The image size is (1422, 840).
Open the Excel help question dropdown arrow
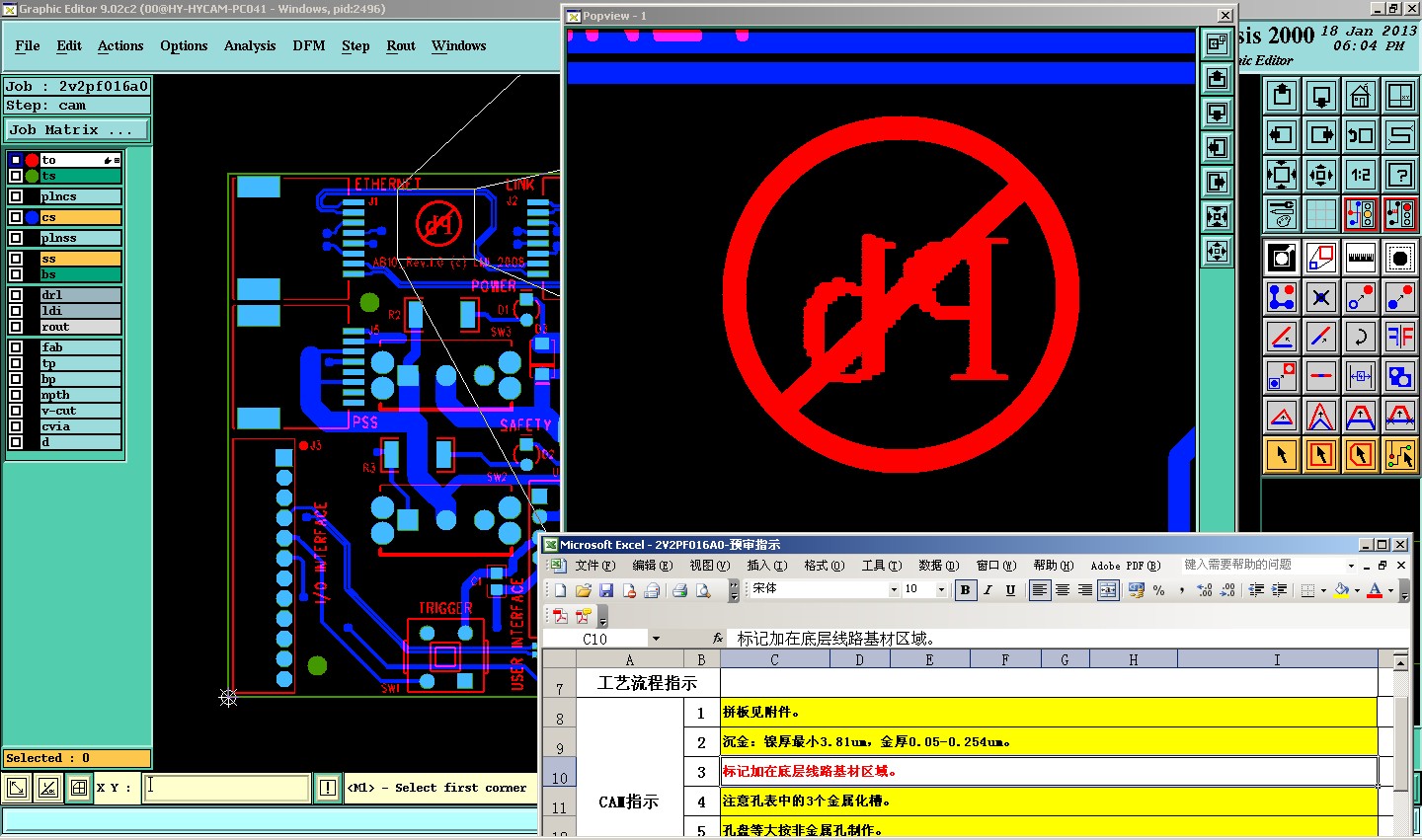point(1351,566)
